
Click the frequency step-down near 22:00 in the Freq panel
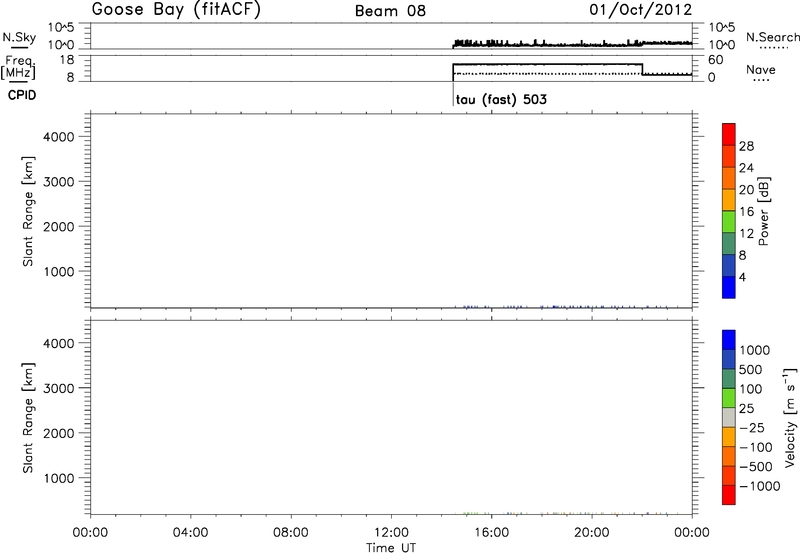tap(642, 69)
